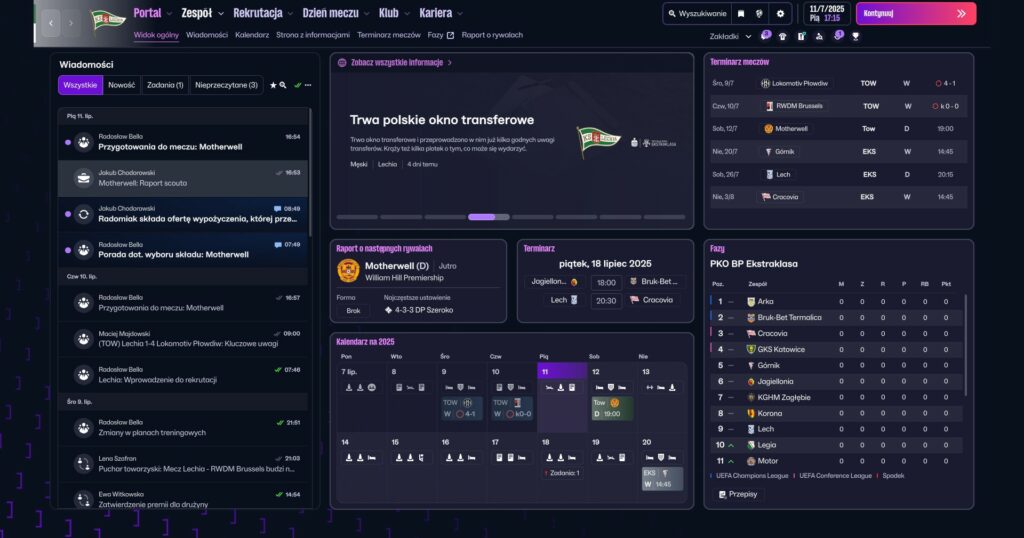This screenshot has height=538, width=1024.
Task: Click the star filter icon in Wiadomości
Action: [x=274, y=86]
